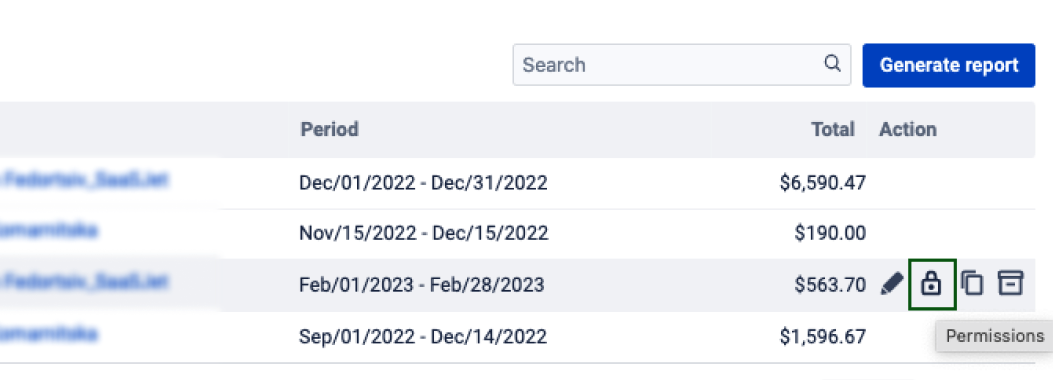Focus the Search input field

[682, 64]
